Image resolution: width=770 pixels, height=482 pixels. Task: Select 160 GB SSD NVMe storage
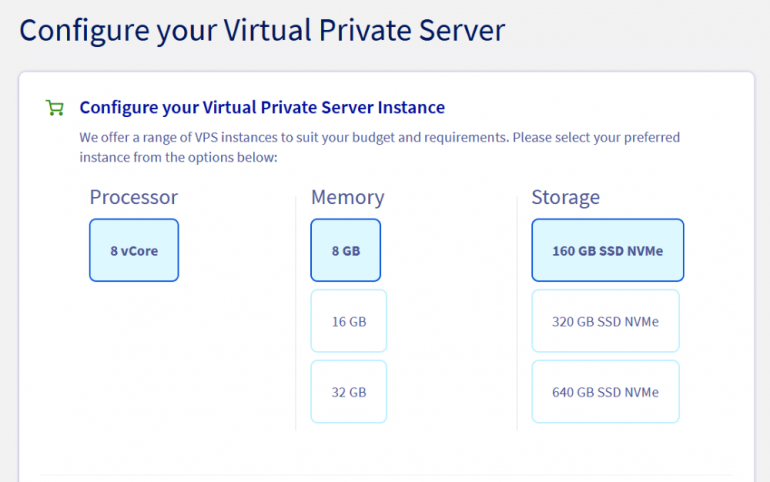coord(607,250)
